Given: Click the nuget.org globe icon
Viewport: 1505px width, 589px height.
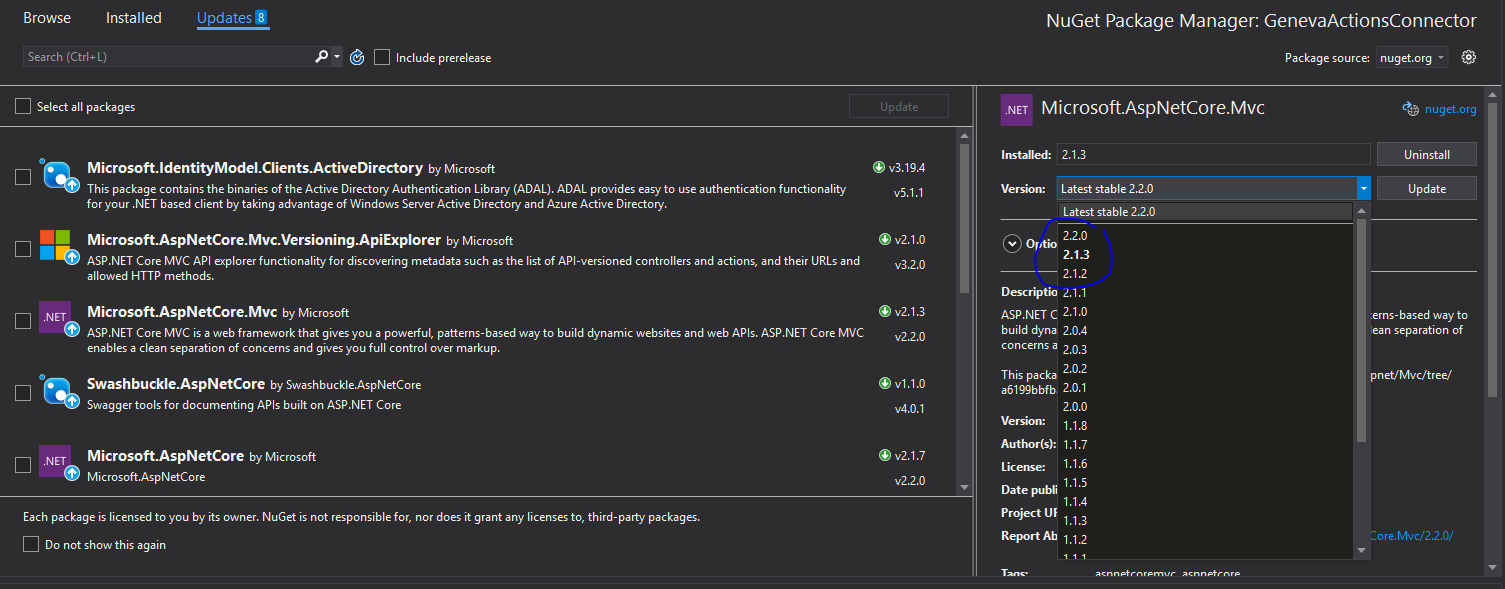Looking at the screenshot, I should pos(1411,109).
